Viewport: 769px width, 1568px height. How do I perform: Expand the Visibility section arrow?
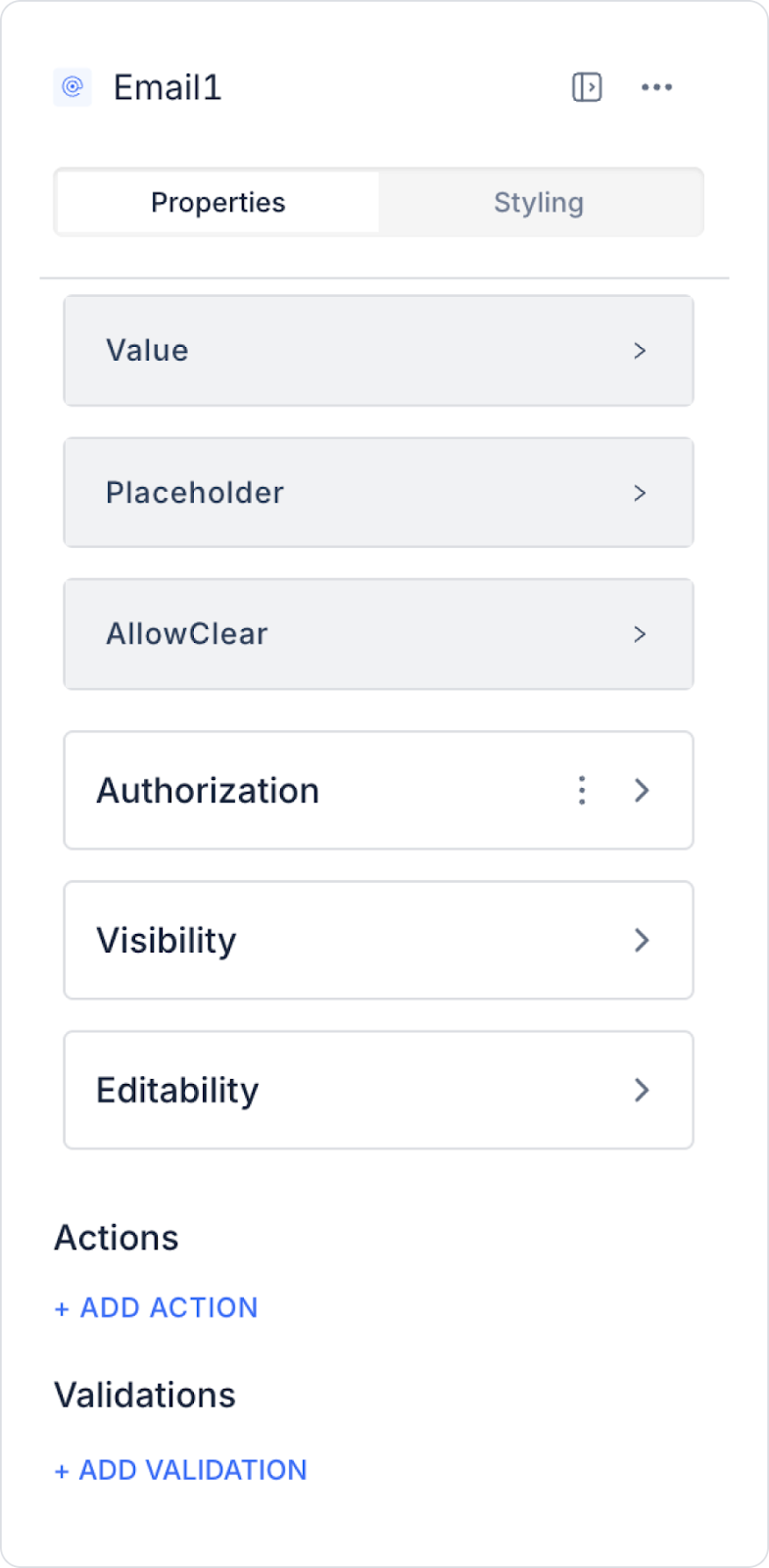(x=642, y=941)
